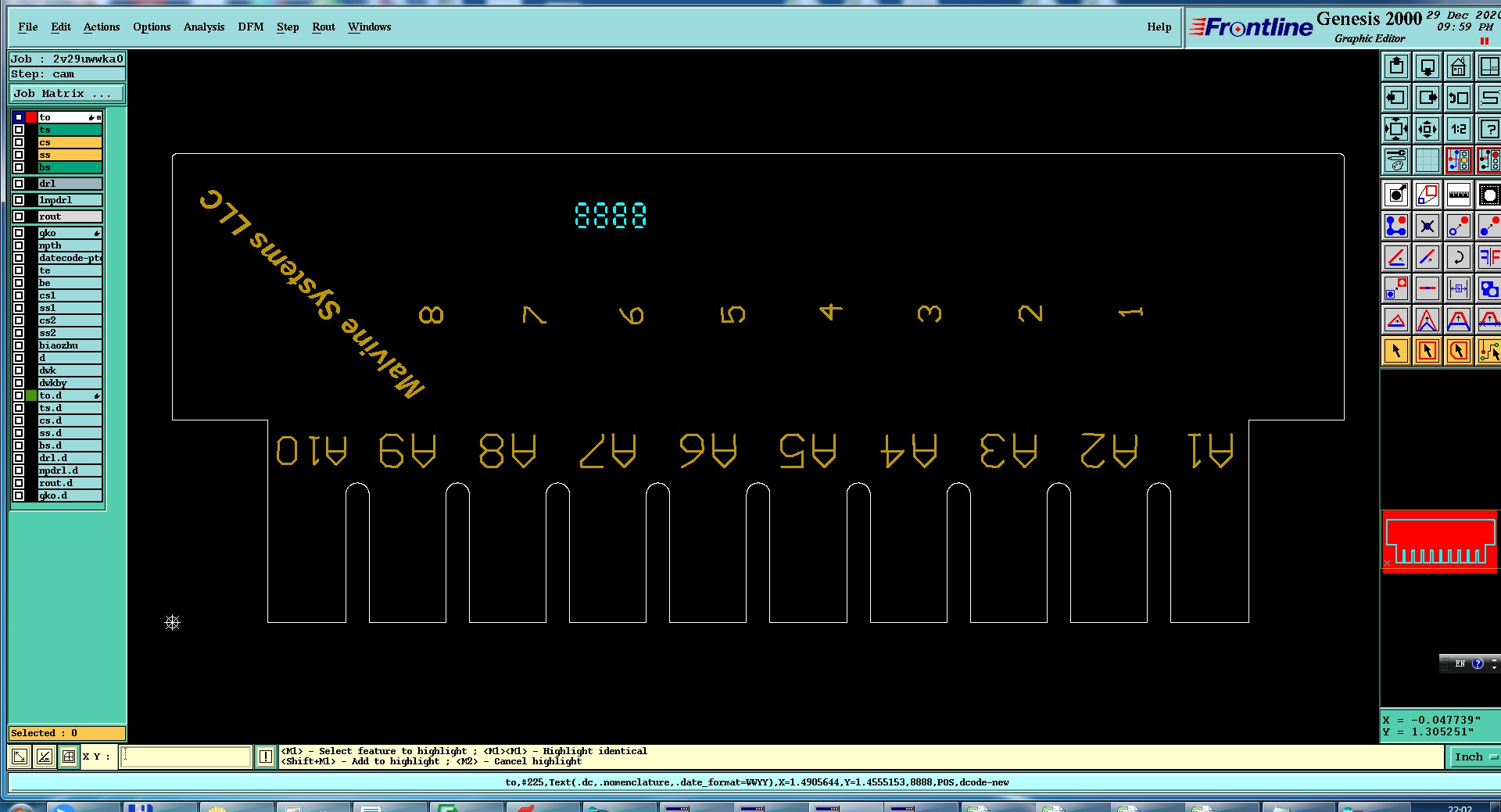Click the small red triangle over blue line icon
1501x812 pixels.
tap(1396, 320)
